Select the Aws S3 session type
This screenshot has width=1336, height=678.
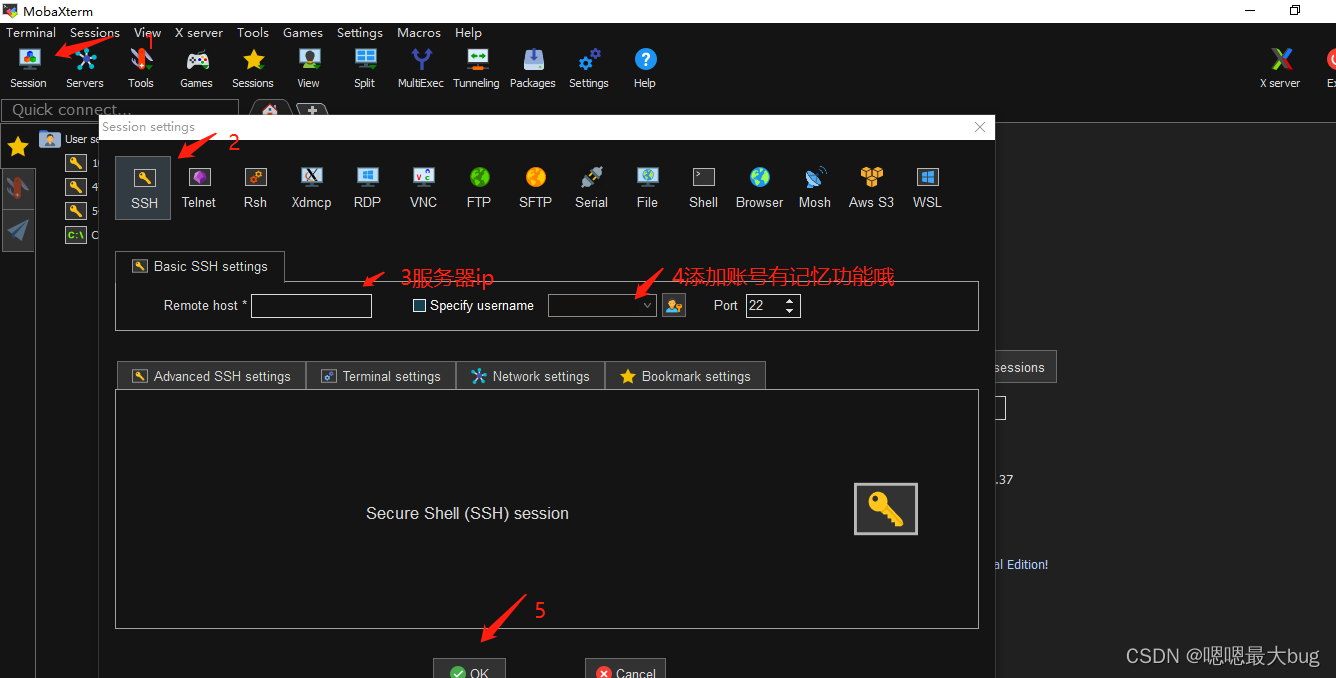click(x=871, y=188)
